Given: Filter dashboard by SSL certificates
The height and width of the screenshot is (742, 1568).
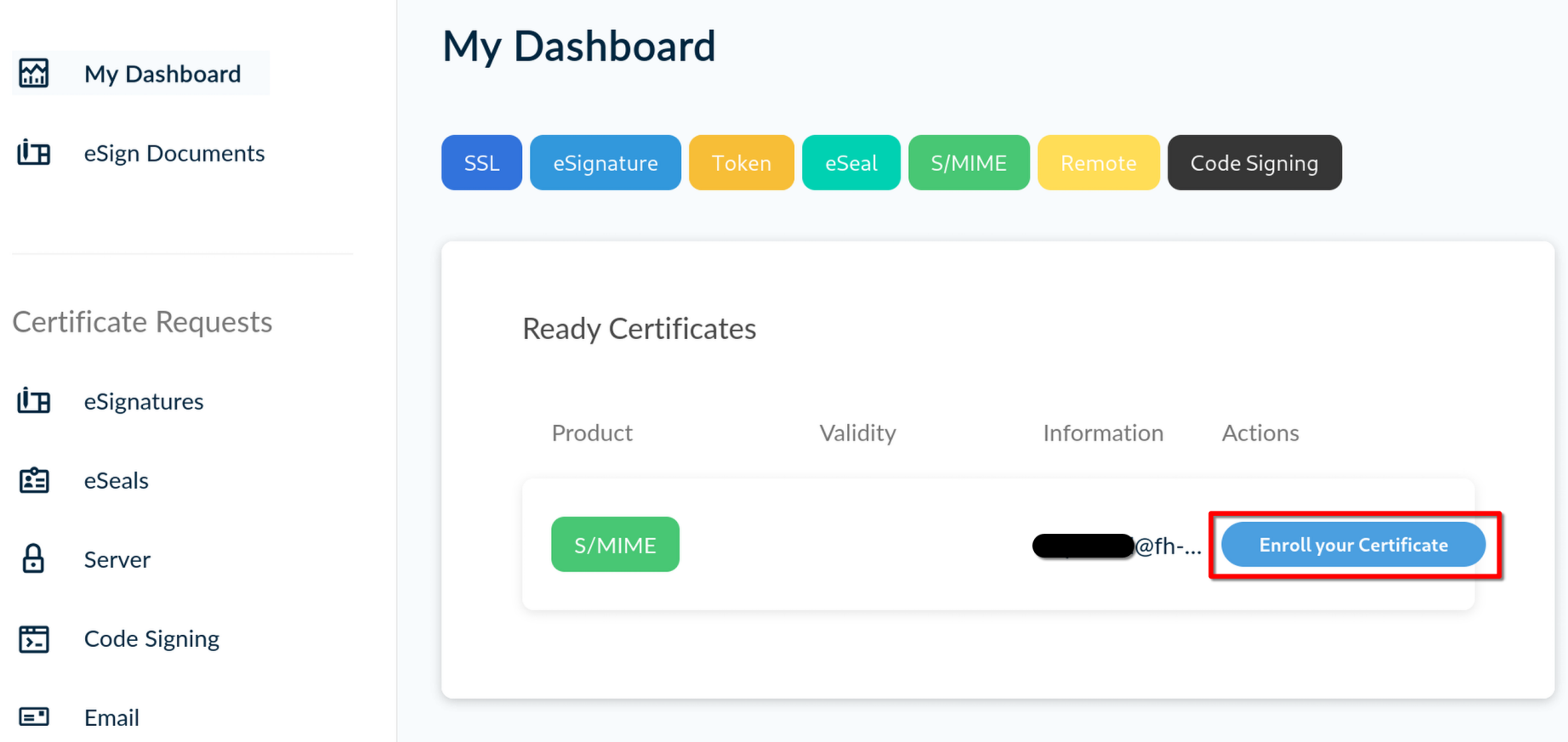Looking at the screenshot, I should click(x=481, y=162).
